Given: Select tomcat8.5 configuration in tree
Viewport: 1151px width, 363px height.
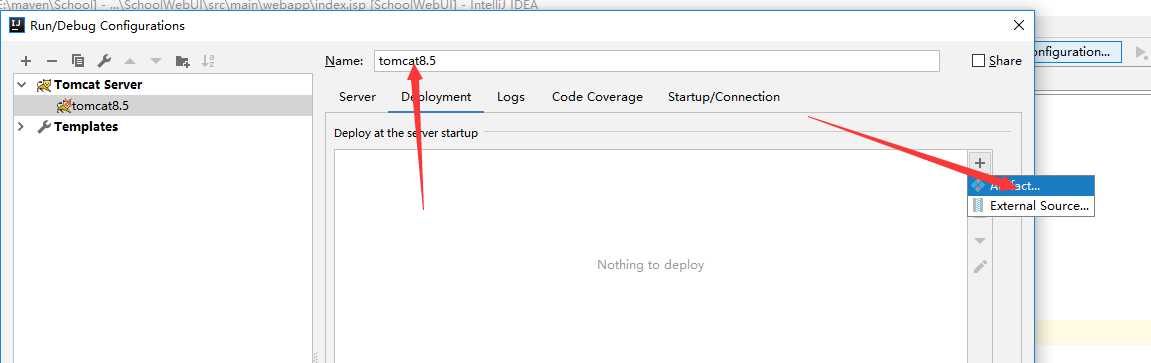Looking at the screenshot, I should [x=163, y=106].
